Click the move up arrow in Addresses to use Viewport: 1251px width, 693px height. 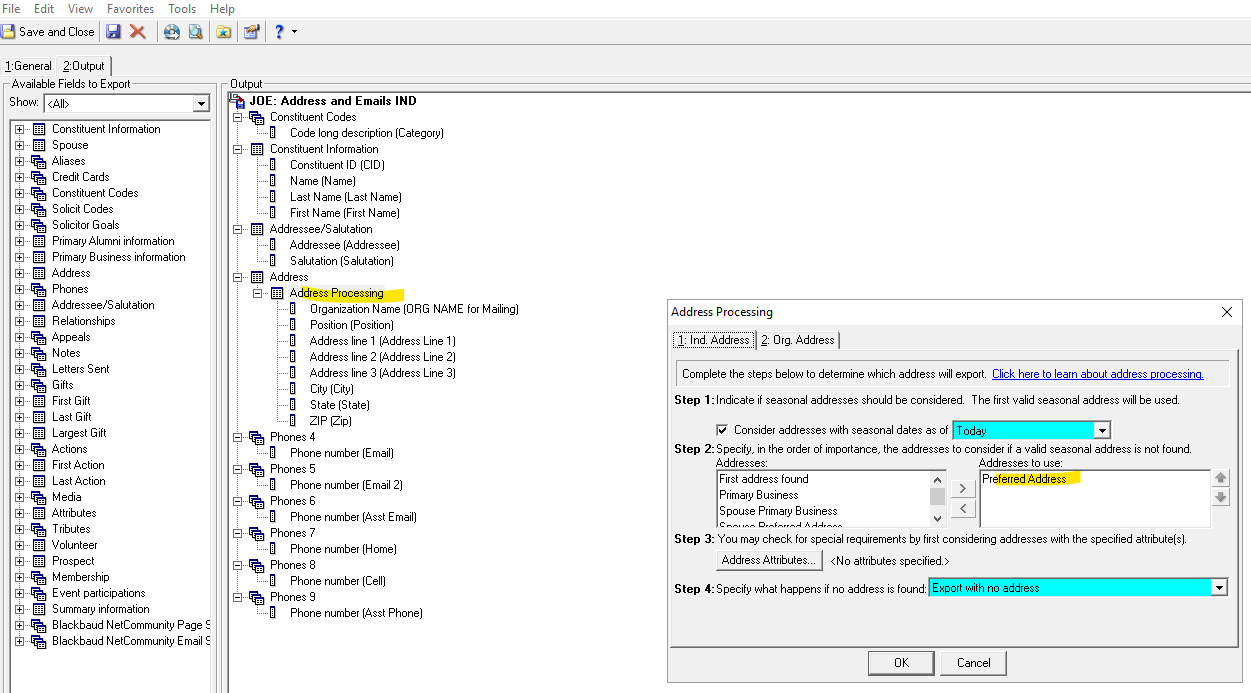click(x=1220, y=478)
